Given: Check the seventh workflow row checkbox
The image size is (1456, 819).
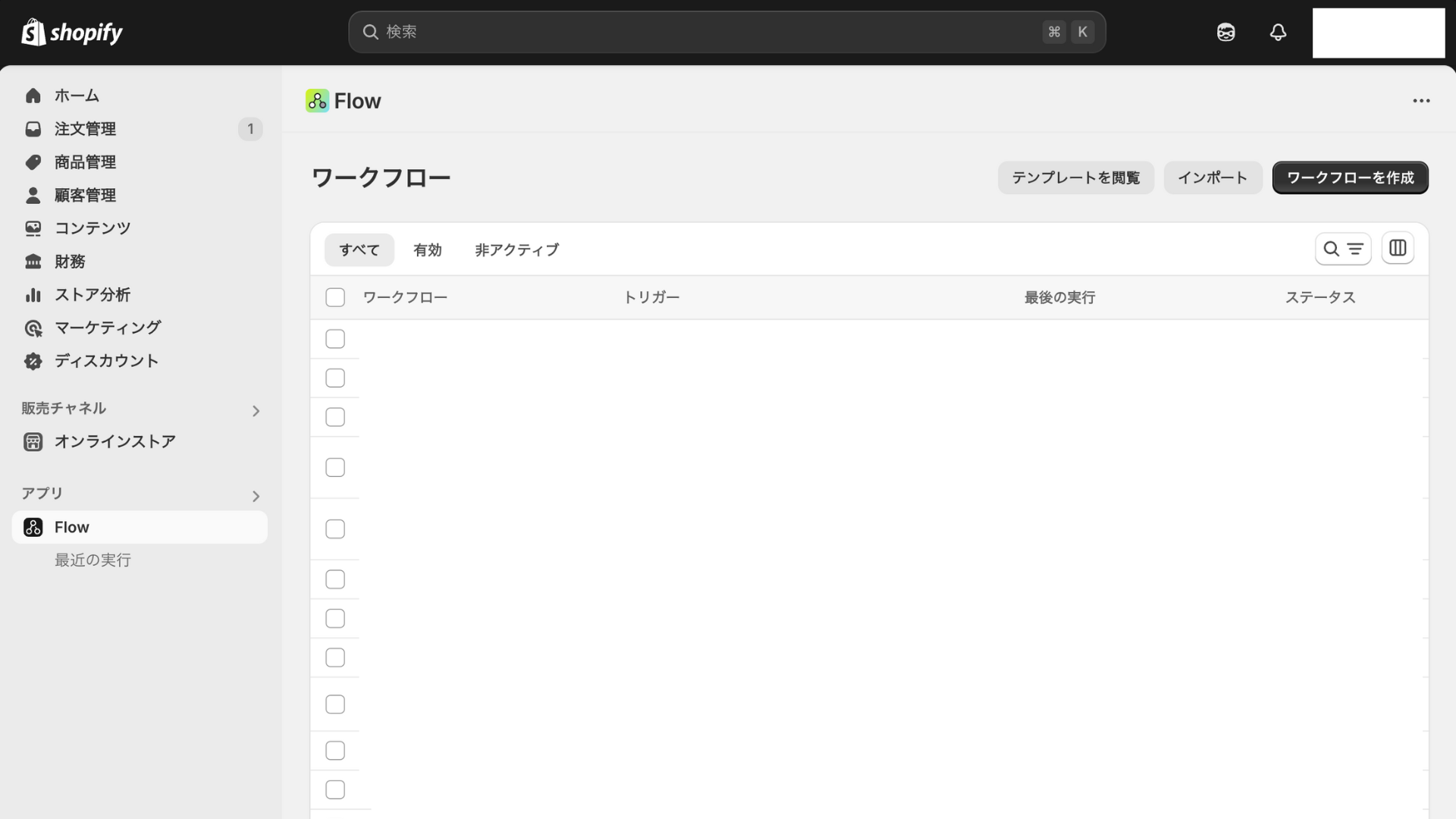Looking at the screenshot, I should click(335, 618).
